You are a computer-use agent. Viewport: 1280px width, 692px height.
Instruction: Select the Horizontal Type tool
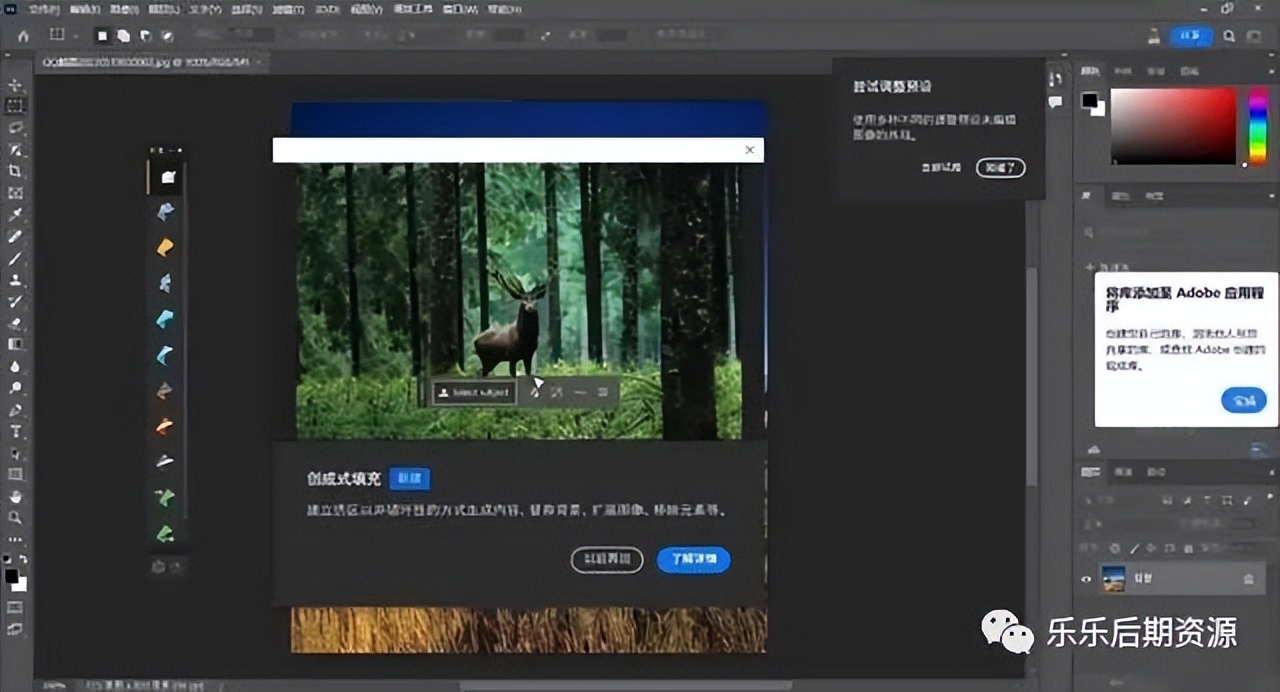click(x=15, y=432)
